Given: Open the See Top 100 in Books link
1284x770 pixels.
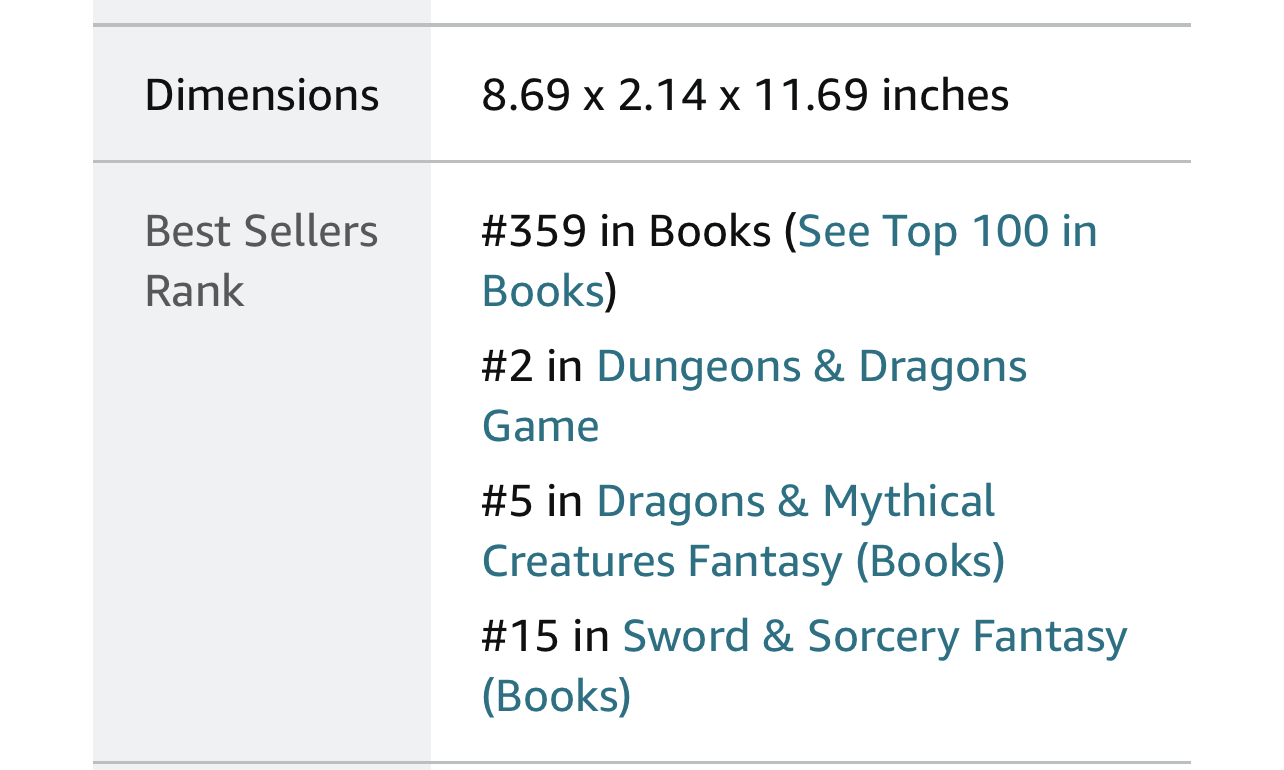Looking at the screenshot, I should click(790, 260).
